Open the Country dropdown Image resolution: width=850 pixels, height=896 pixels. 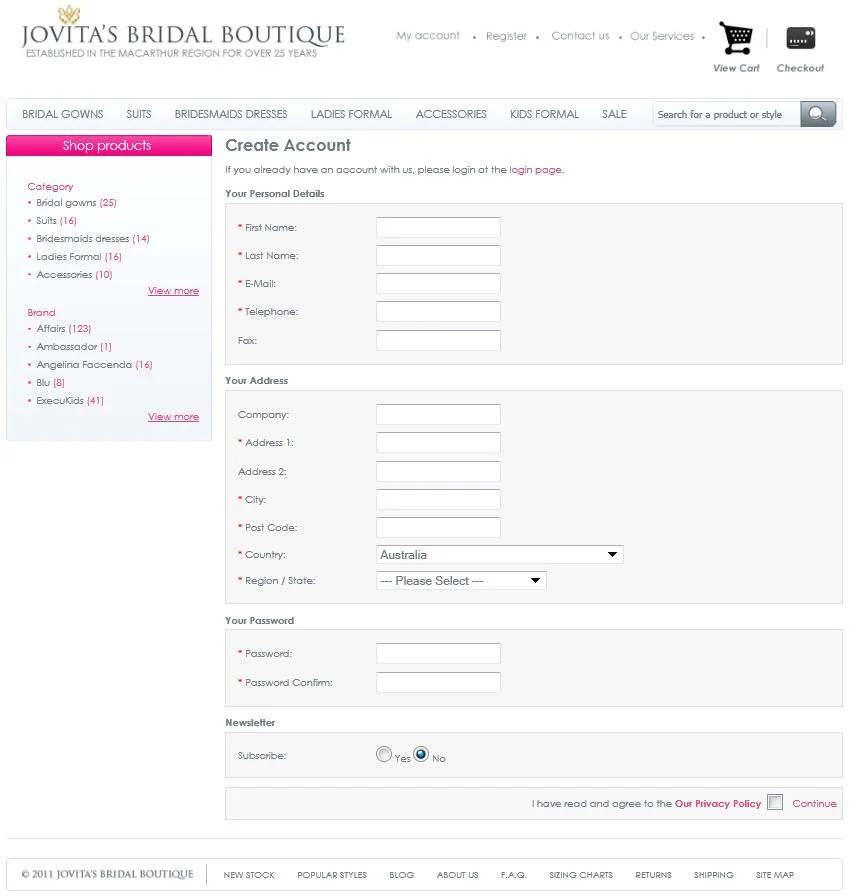point(499,553)
